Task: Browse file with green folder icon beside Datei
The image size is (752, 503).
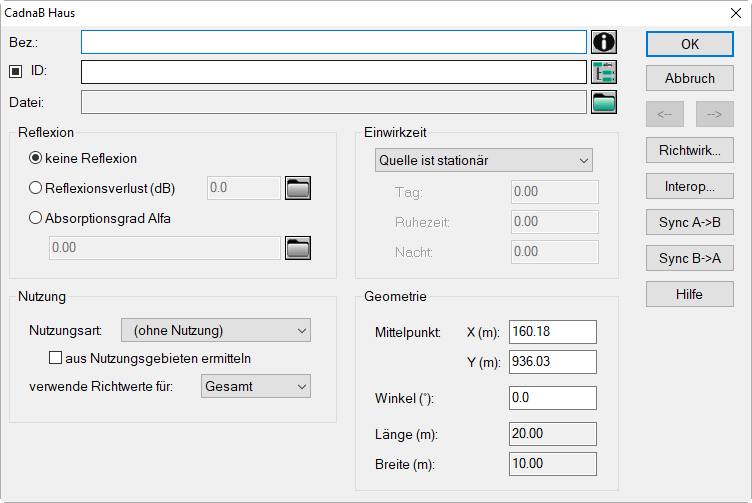Action: coord(604,102)
